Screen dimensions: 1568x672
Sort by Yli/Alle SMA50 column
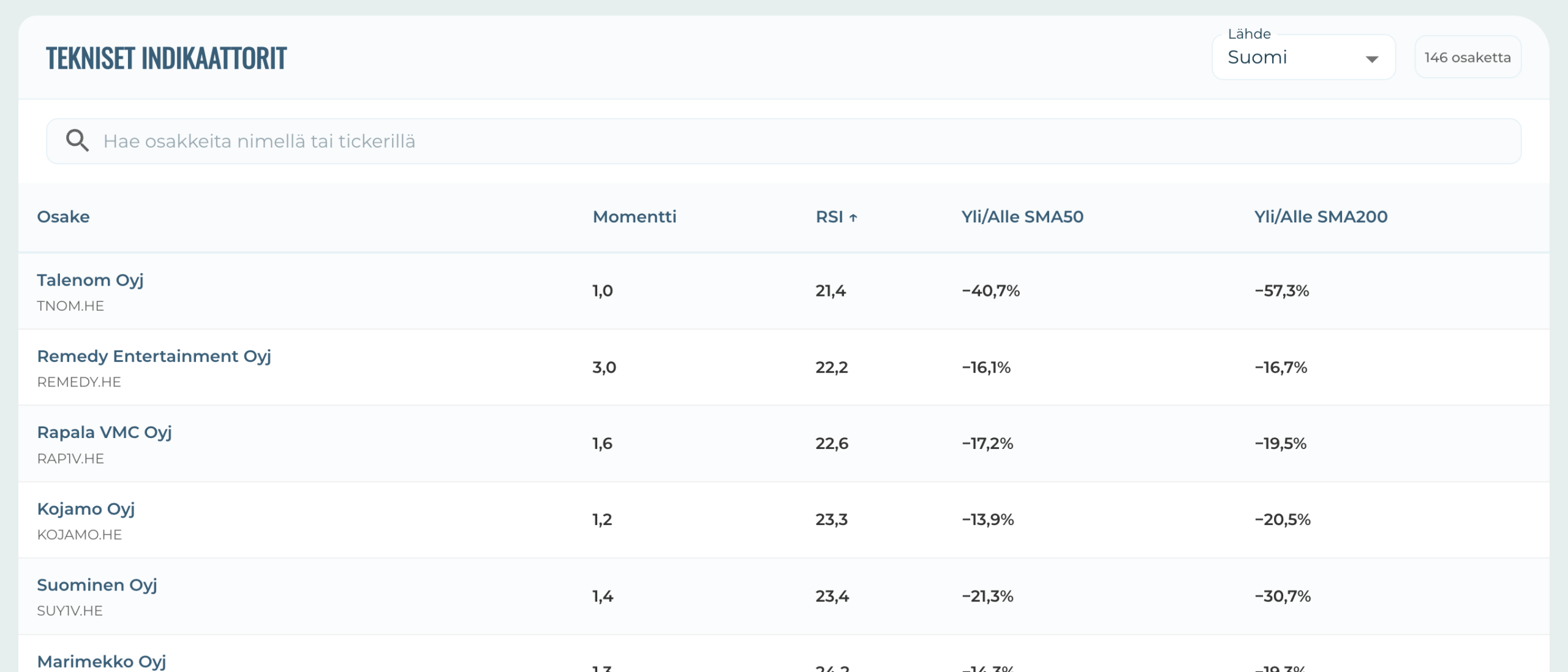pos(1022,217)
